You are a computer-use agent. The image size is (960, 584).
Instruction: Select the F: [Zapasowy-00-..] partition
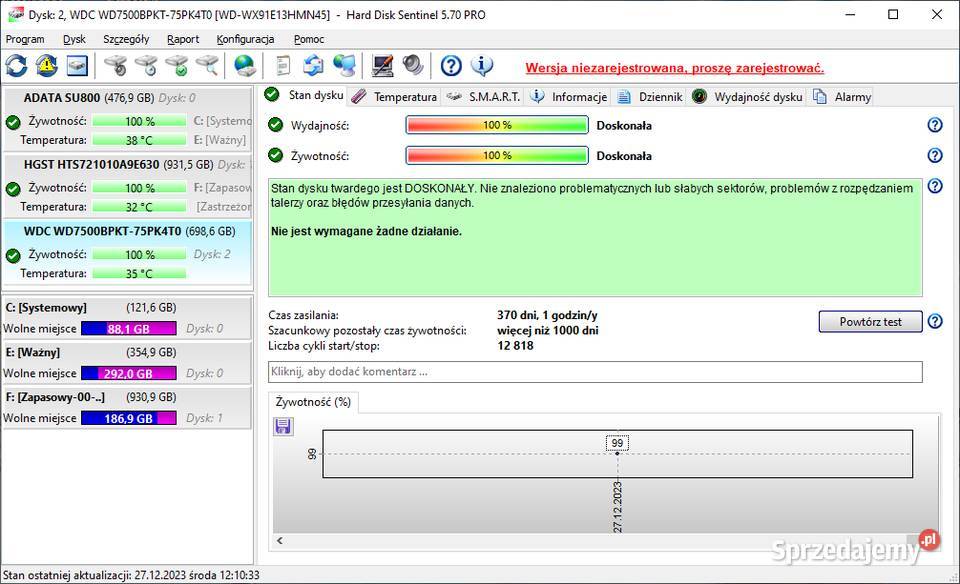click(x=127, y=407)
